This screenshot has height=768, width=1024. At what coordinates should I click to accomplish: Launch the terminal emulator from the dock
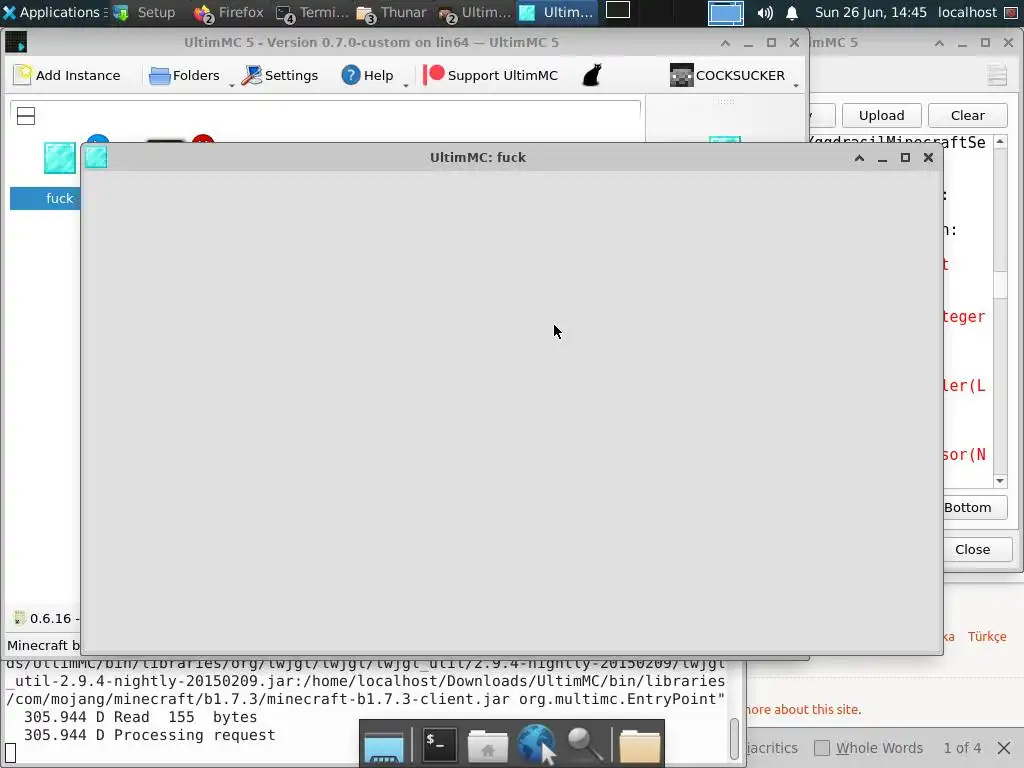coord(438,744)
